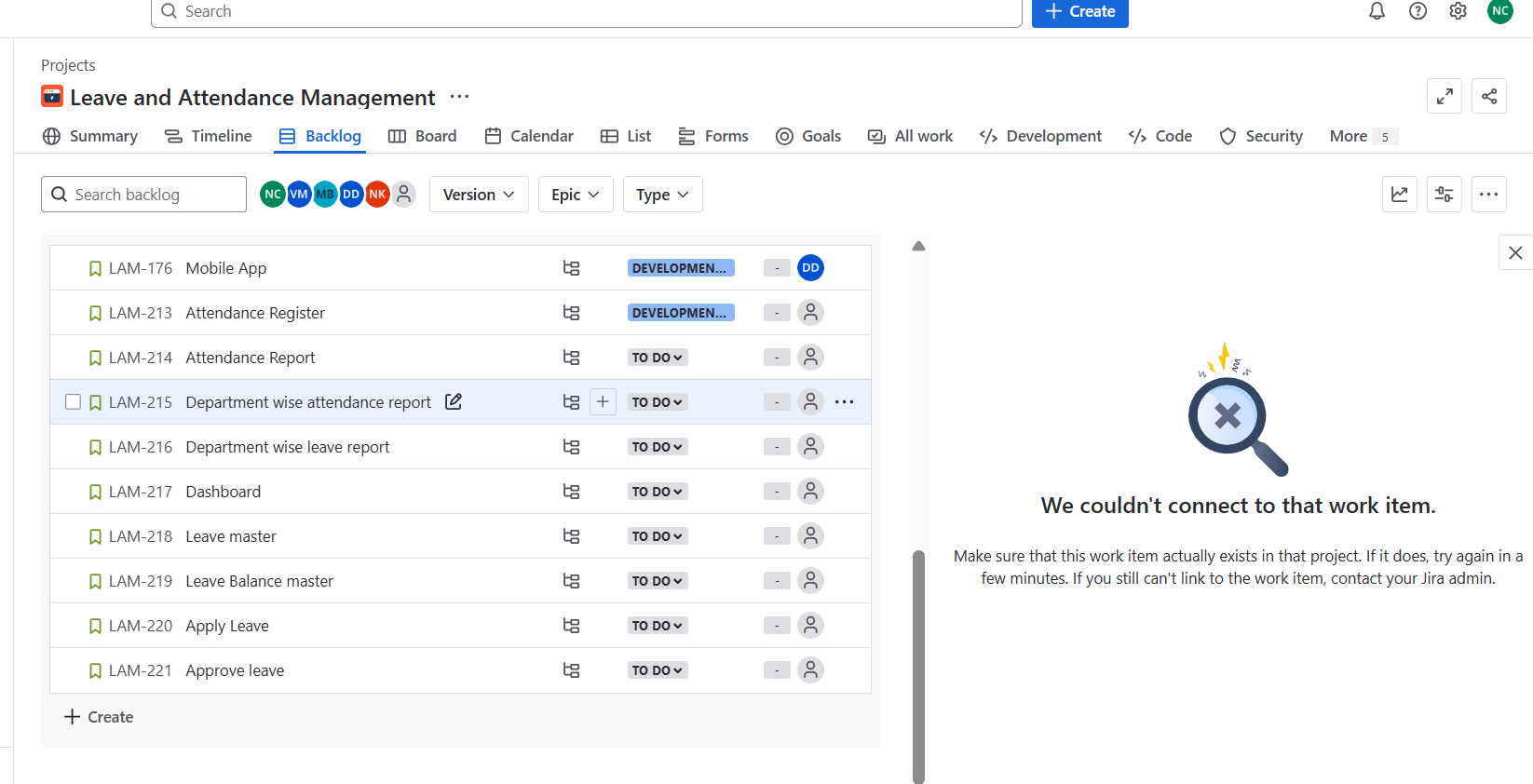
Task: Open the settings gear icon
Action: pyautogui.click(x=1458, y=11)
